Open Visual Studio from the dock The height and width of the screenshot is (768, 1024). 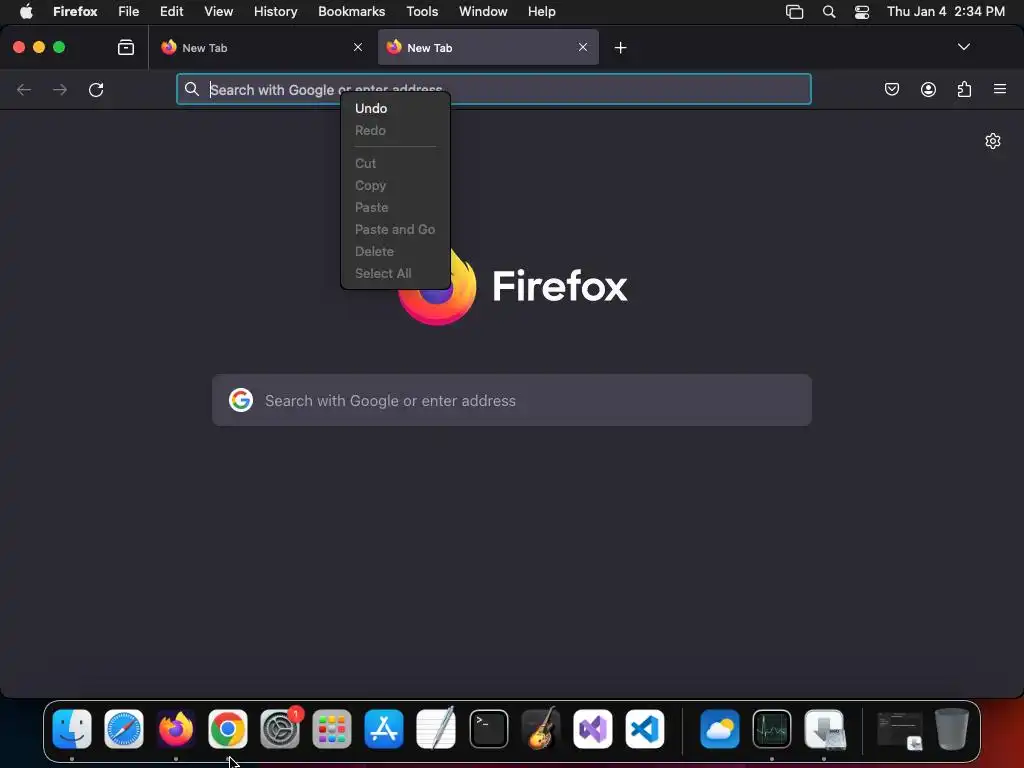[x=592, y=729]
